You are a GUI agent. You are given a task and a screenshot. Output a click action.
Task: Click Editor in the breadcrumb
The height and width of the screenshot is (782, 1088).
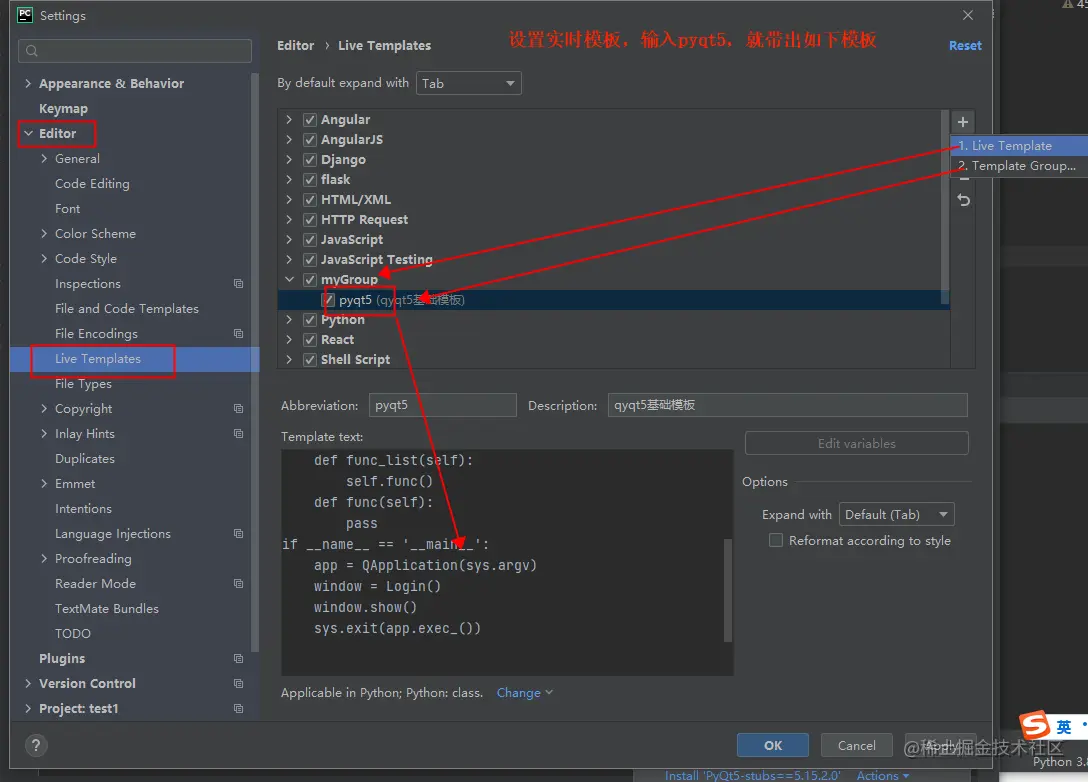click(296, 46)
